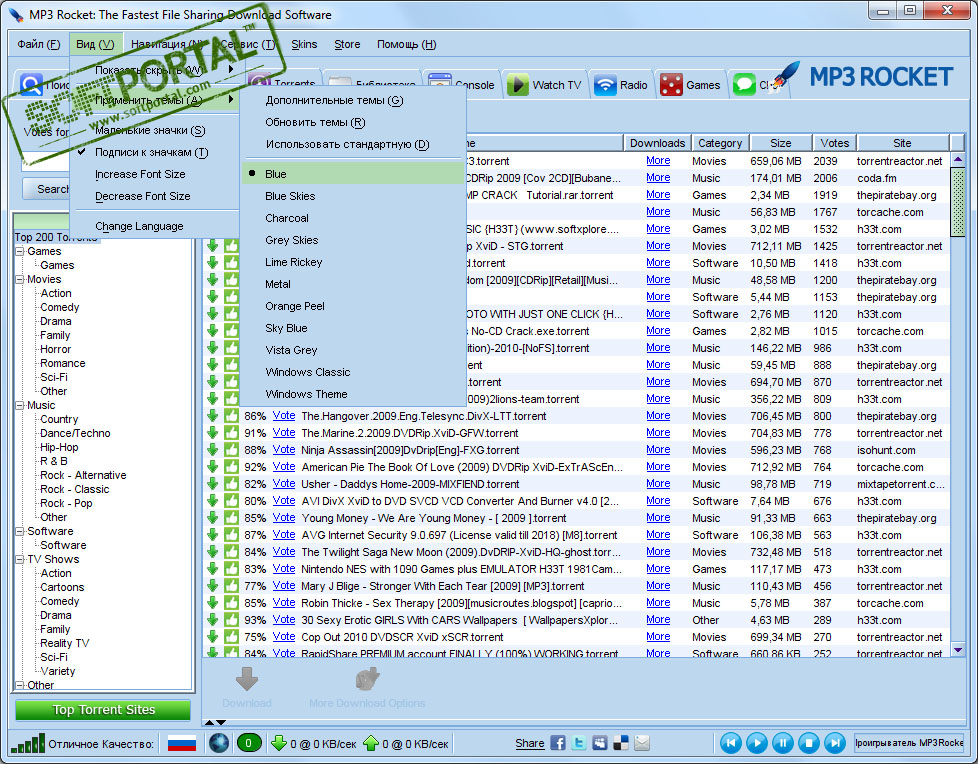The width and height of the screenshot is (978, 764).
Task: Share via email envelope icon
Action: point(642,743)
